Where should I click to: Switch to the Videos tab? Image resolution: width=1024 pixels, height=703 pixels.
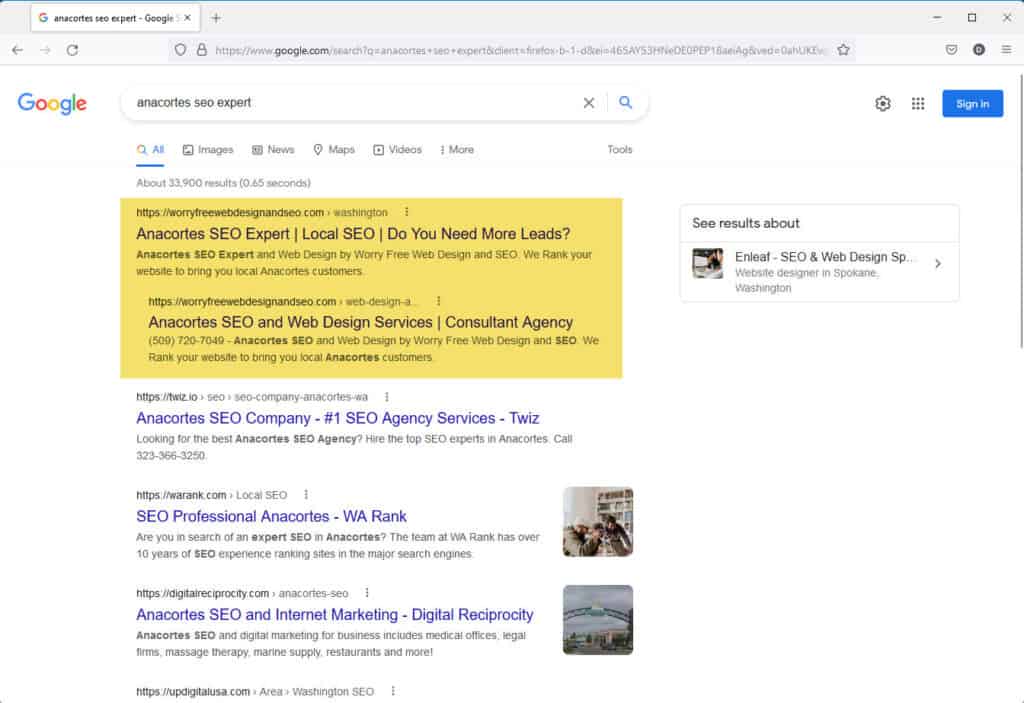click(x=397, y=150)
